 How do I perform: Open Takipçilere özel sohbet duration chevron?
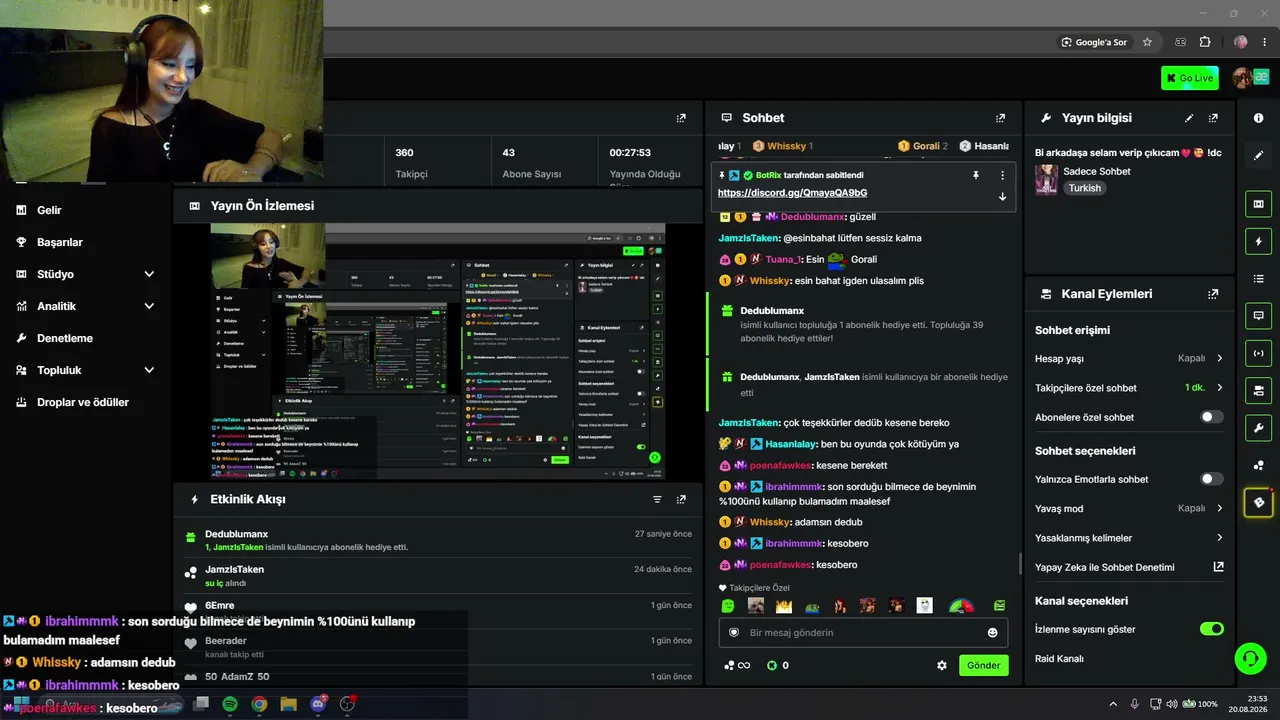(1219, 388)
